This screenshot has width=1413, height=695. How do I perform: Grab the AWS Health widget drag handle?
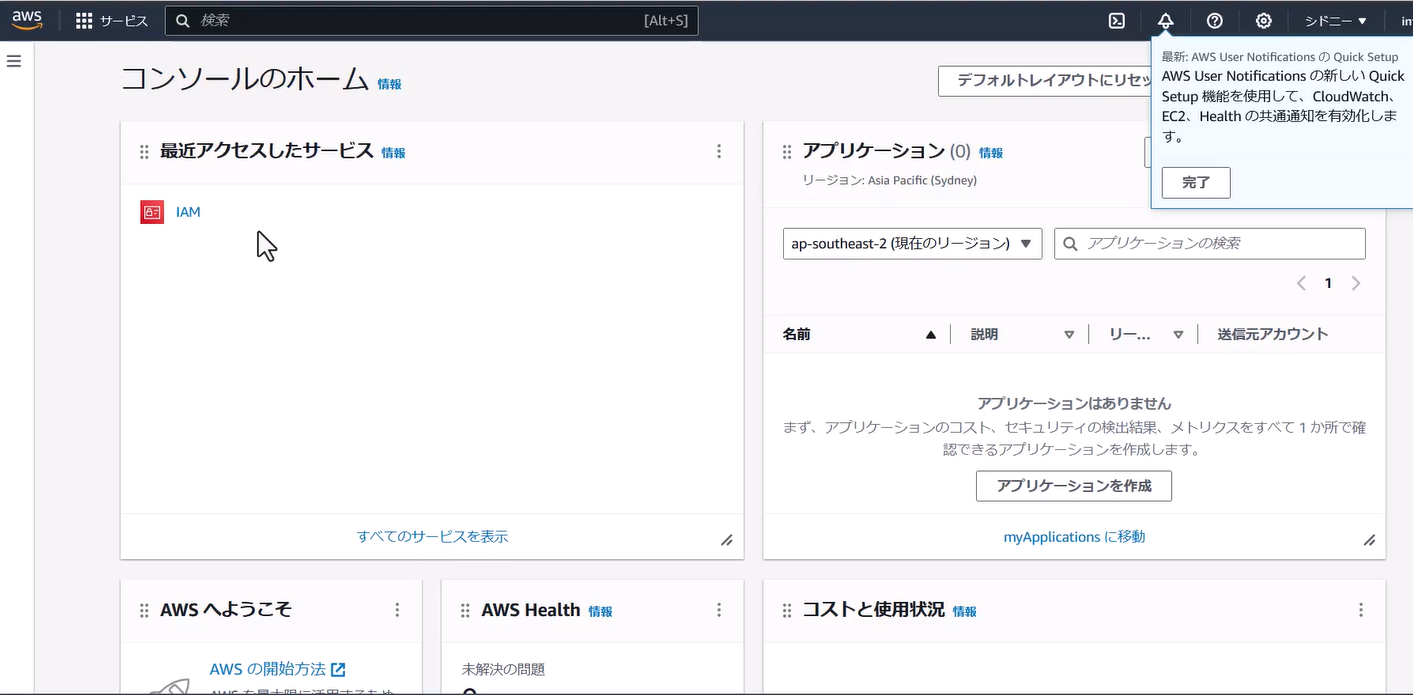[465, 610]
